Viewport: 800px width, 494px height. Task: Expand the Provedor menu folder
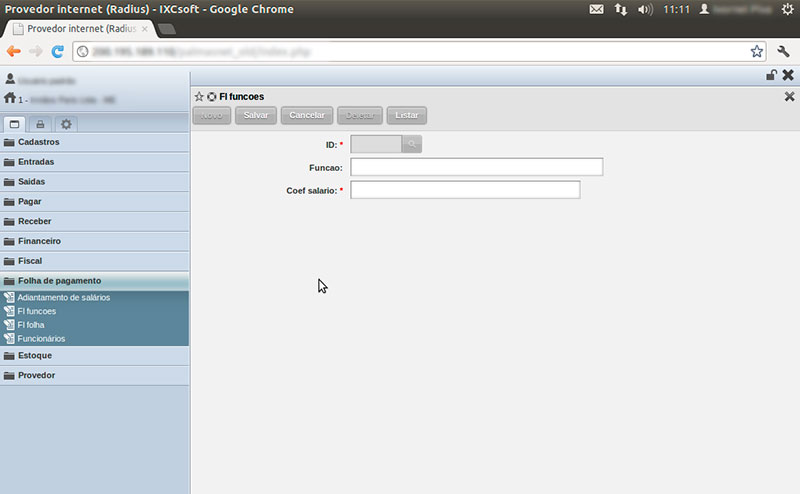tap(94, 375)
